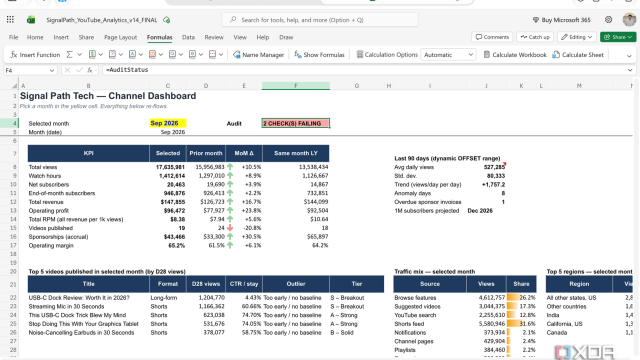This screenshot has width=640, height=360.
Task: Select column F header
Action: pos(296,86)
